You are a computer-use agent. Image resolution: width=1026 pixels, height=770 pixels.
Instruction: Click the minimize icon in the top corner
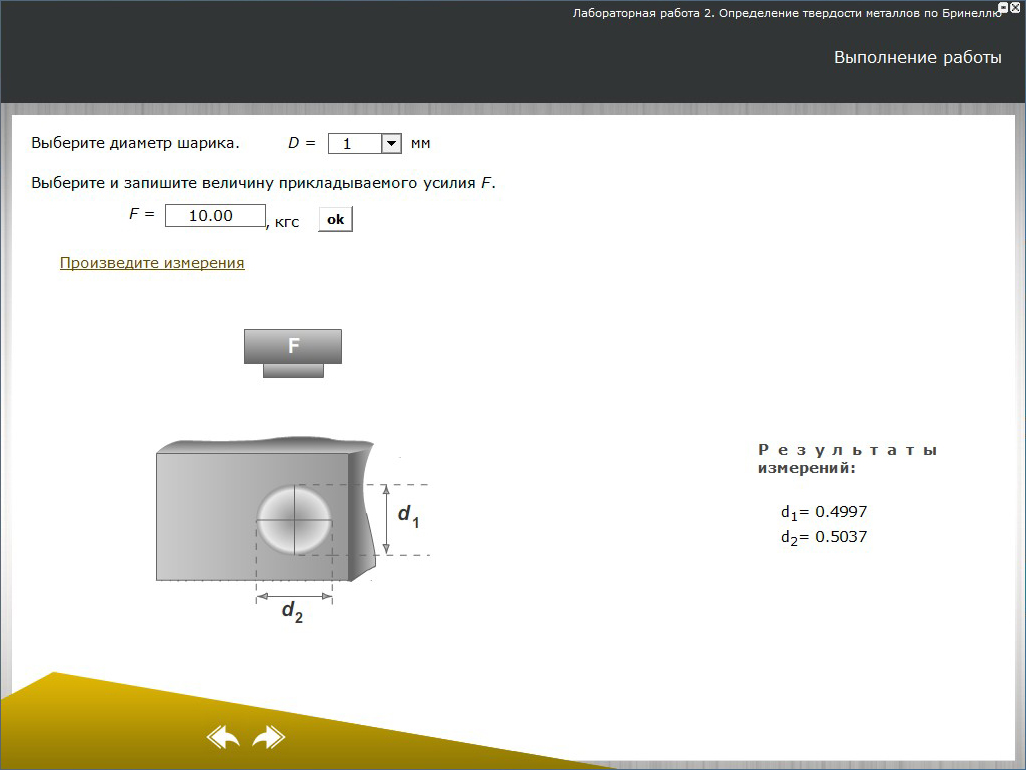1003,7
